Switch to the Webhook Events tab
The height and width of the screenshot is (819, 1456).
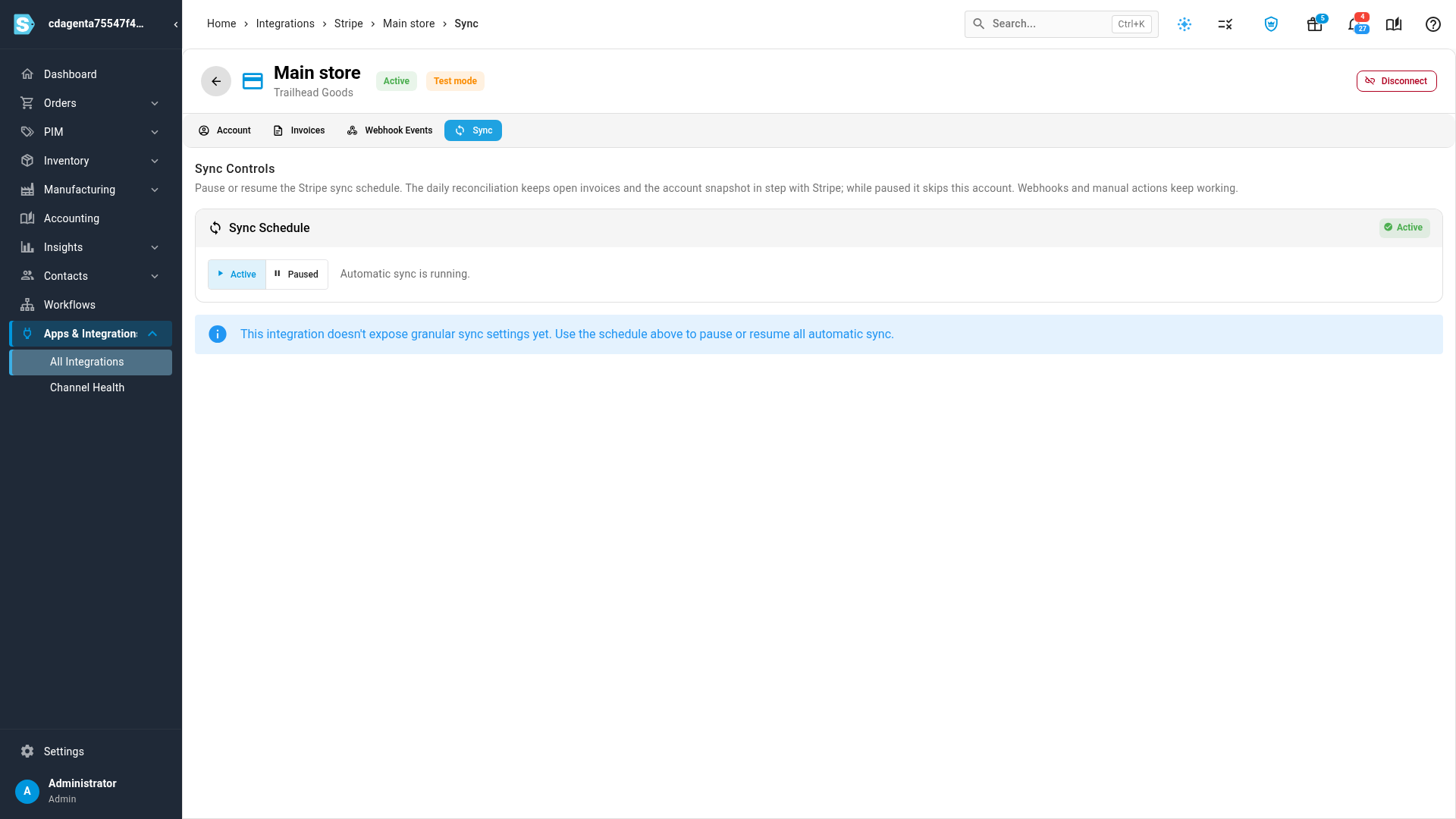pos(390,130)
